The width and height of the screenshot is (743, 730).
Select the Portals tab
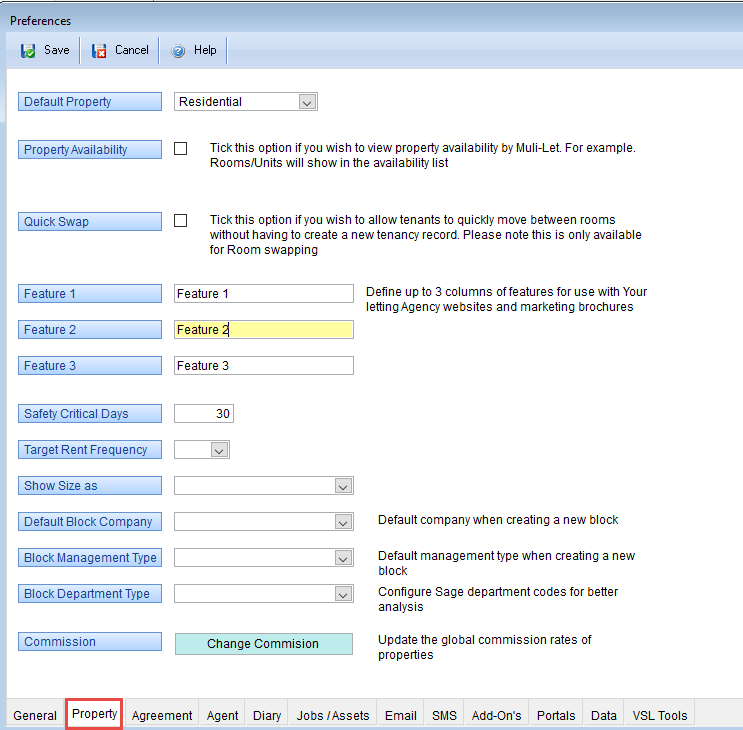(x=556, y=715)
